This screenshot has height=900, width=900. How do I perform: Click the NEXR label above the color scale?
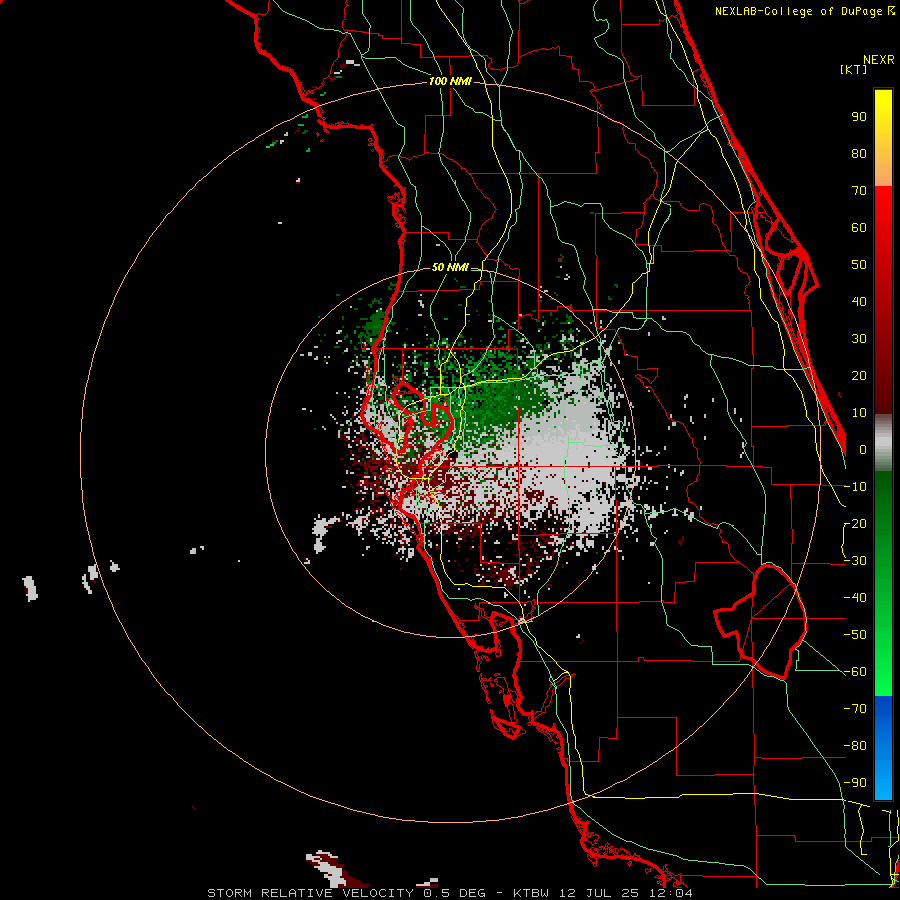[x=878, y=60]
